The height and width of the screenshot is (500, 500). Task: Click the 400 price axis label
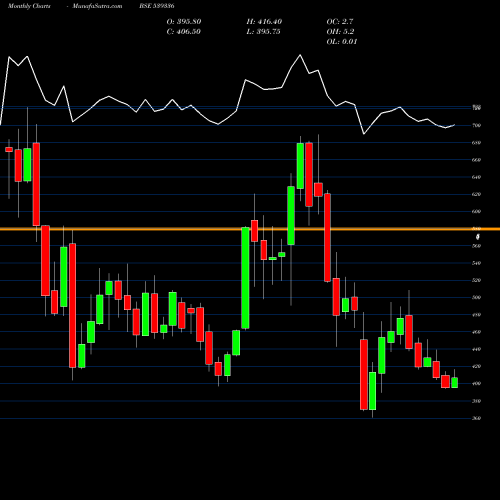[476, 384]
